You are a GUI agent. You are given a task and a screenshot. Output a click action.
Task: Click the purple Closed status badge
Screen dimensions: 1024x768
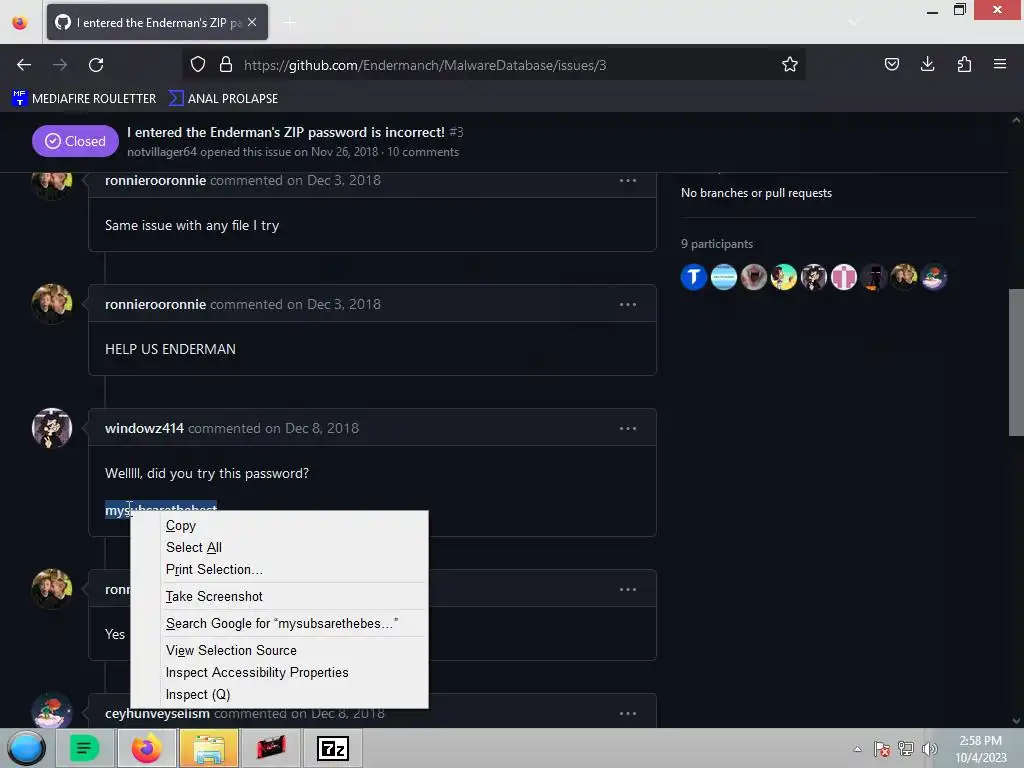(75, 141)
